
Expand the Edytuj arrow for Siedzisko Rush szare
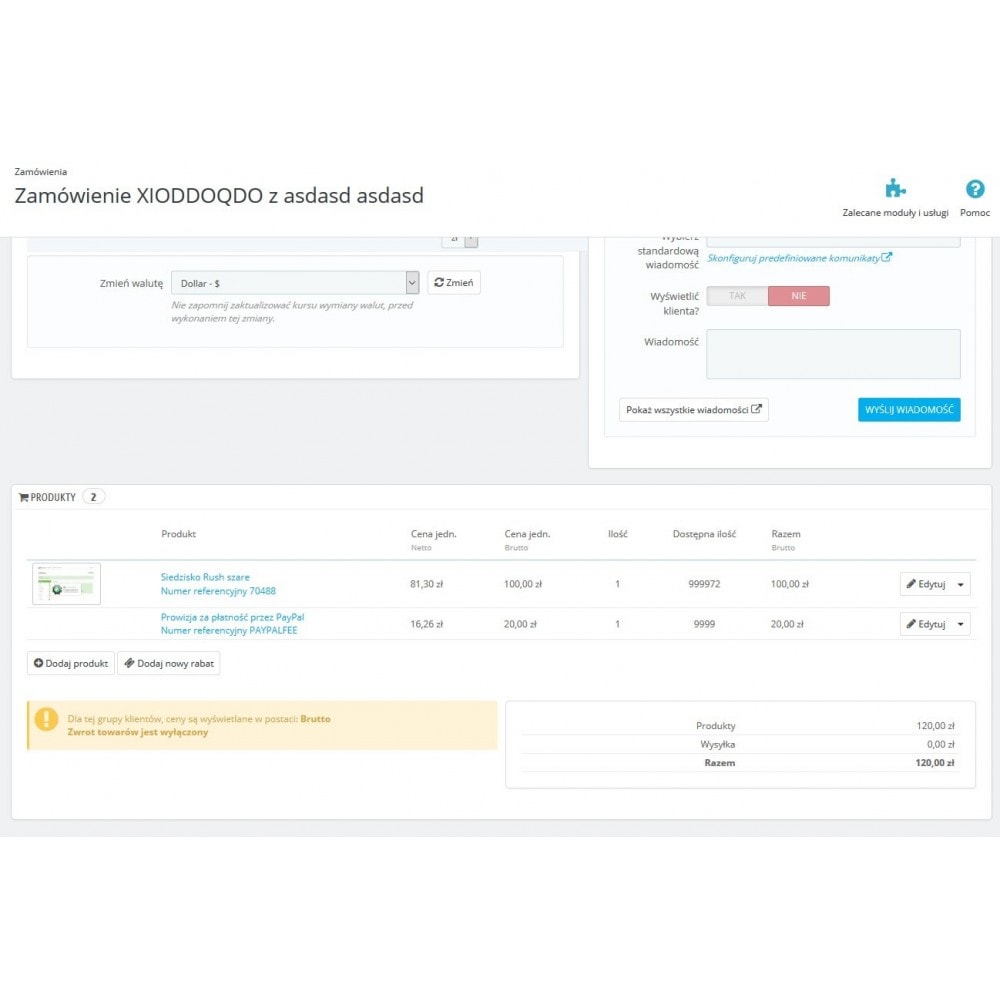point(960,584)
